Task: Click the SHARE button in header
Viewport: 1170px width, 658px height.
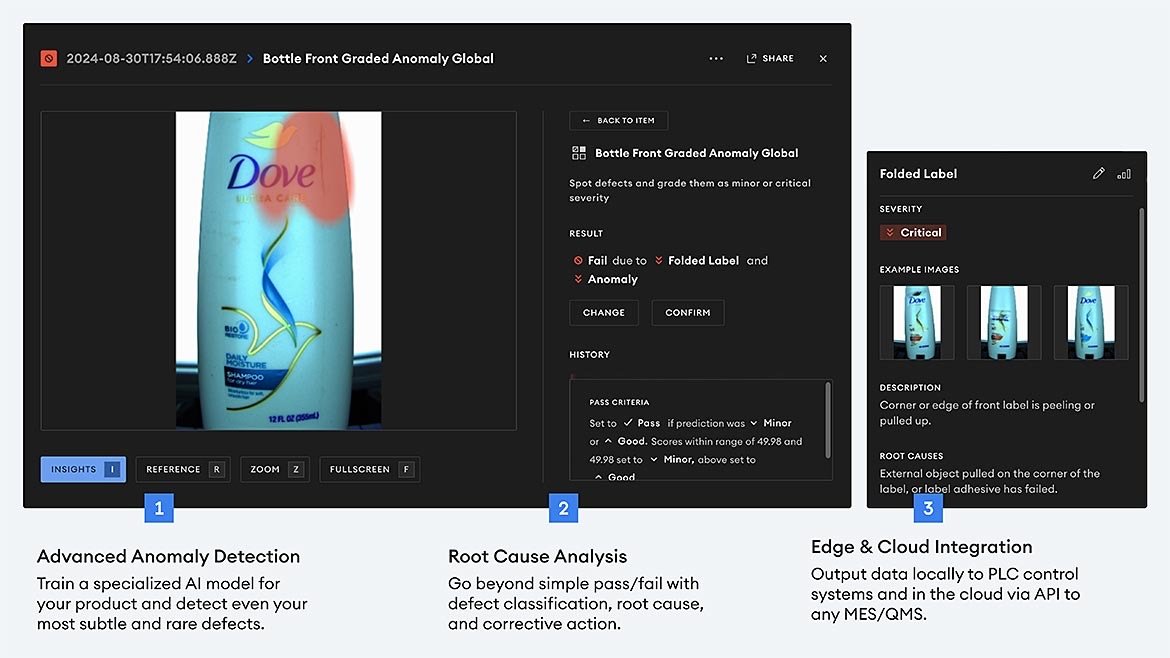Action: (x=770, y=58)
